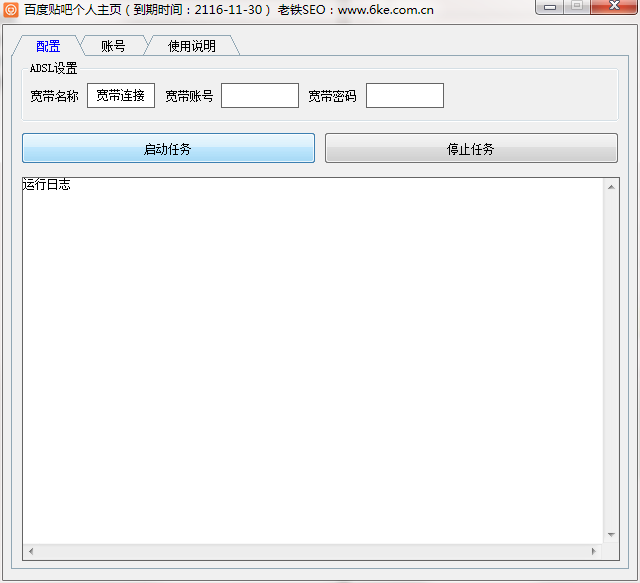Start the task with 启动任务 button
The height and width of the screenshot is (583, 640).
pyautogui.click(x=168, y=148)
